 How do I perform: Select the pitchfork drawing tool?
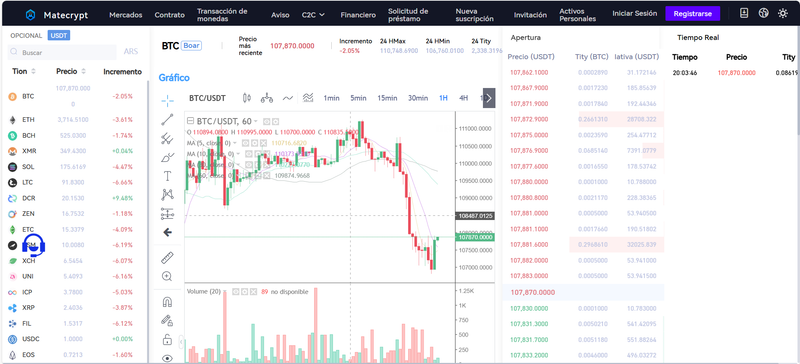(x=167, y=138)
